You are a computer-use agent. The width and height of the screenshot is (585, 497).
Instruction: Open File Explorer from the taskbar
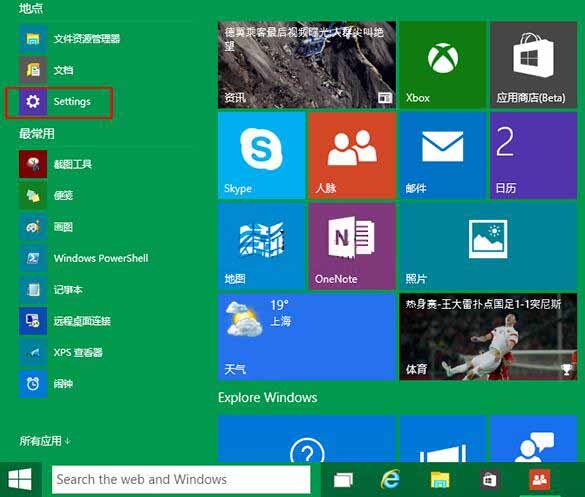click(440, 479)
